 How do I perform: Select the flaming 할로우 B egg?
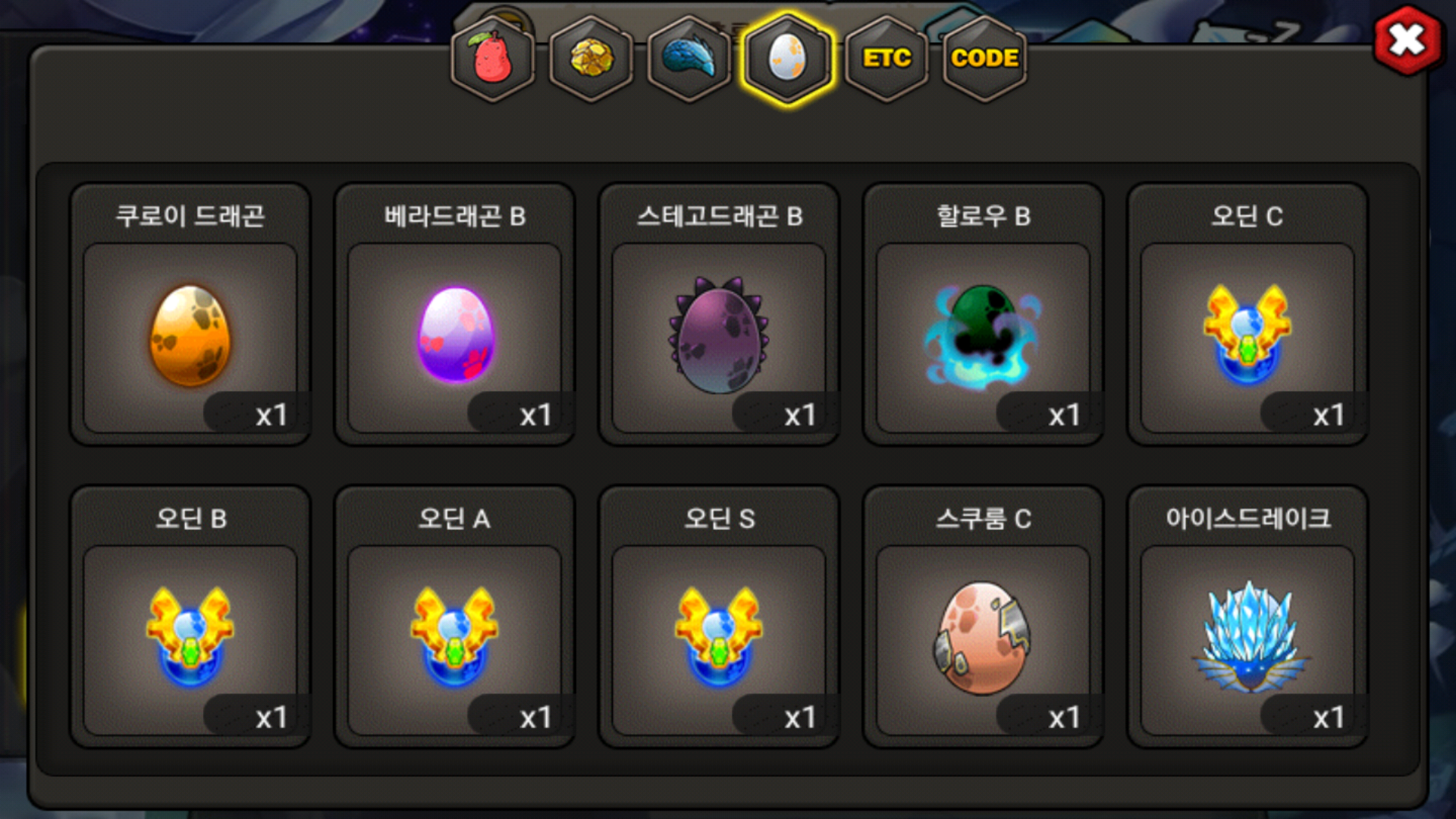click(x=983, y=337)
